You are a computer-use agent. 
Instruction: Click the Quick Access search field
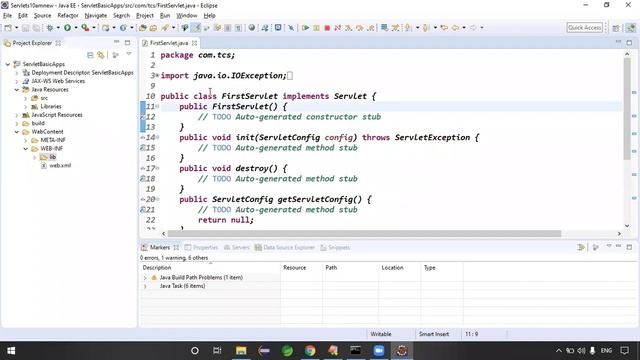[x=584, y=28]
